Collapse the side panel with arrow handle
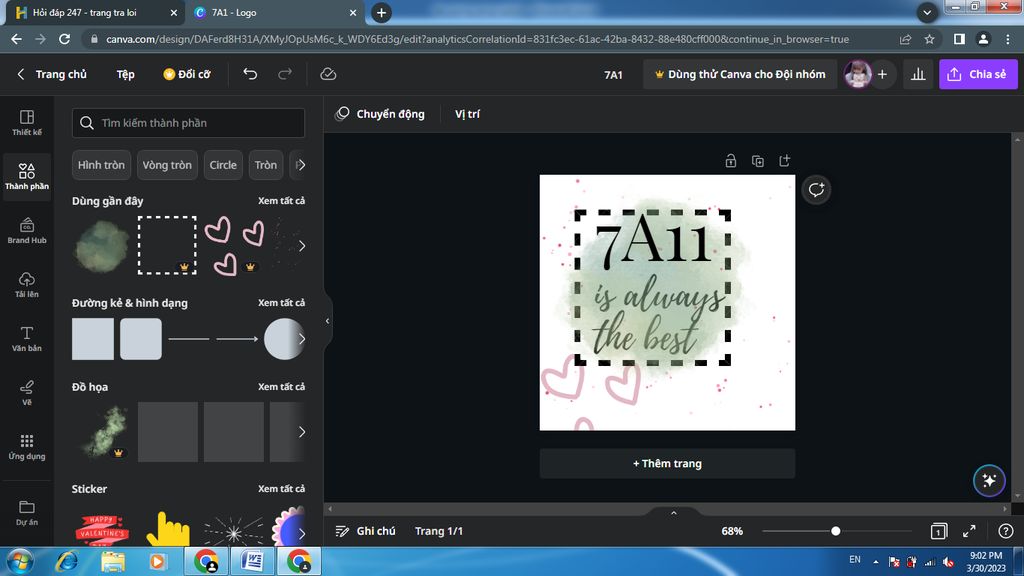The width and height of the screenshot is (1024, 576). click(x=327, y=321)
